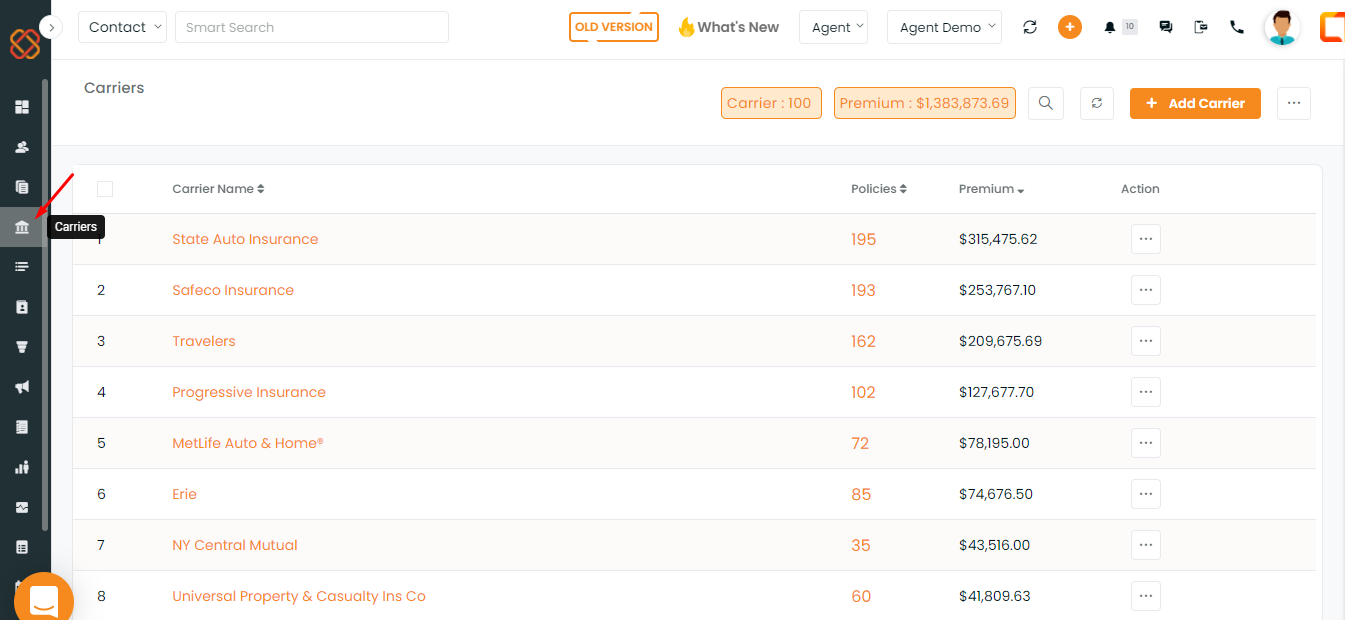Open the Erie carrier link
Image resolution: width=1345 pixels, height=620 pixels.
[x=184, y=494]
